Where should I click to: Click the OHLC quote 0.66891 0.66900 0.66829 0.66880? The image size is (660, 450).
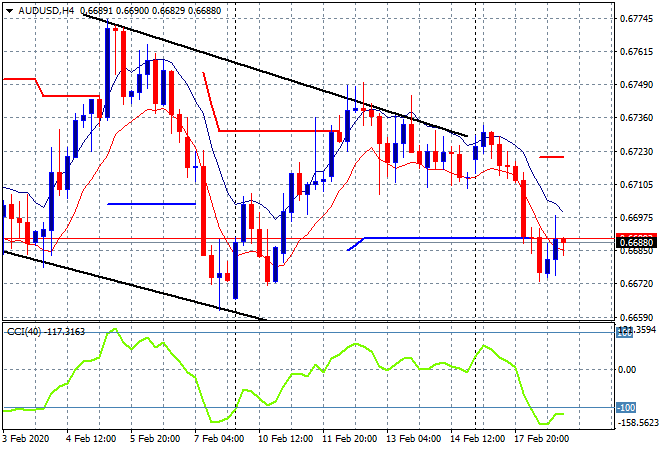150,11
